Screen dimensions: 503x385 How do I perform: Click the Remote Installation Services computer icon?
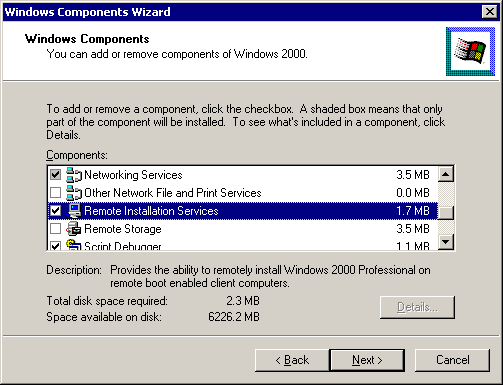75,211
